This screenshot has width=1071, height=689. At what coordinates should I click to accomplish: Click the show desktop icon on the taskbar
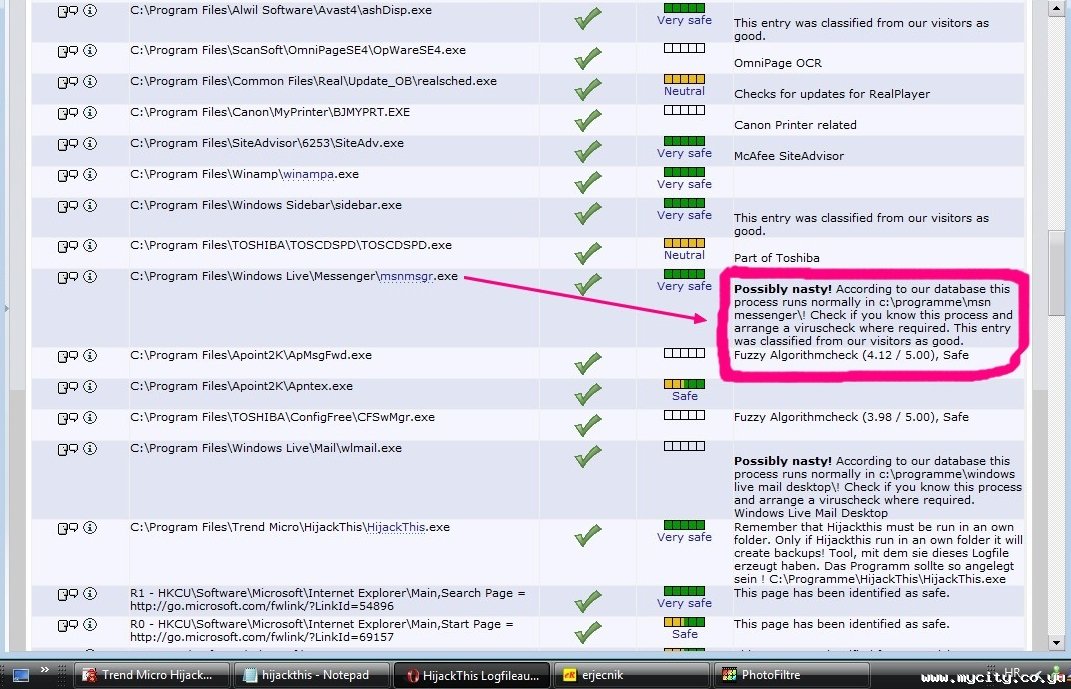tap(20, 675)
